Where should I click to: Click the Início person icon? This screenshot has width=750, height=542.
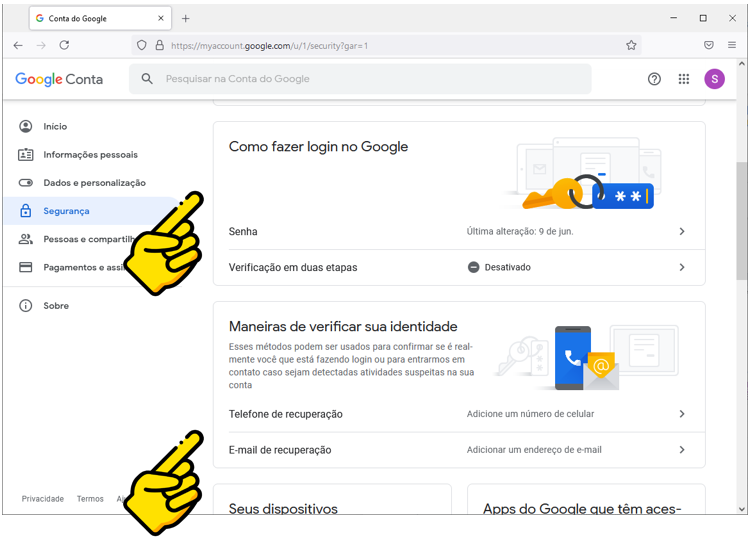pyautogui.click(x=25, y=126)
